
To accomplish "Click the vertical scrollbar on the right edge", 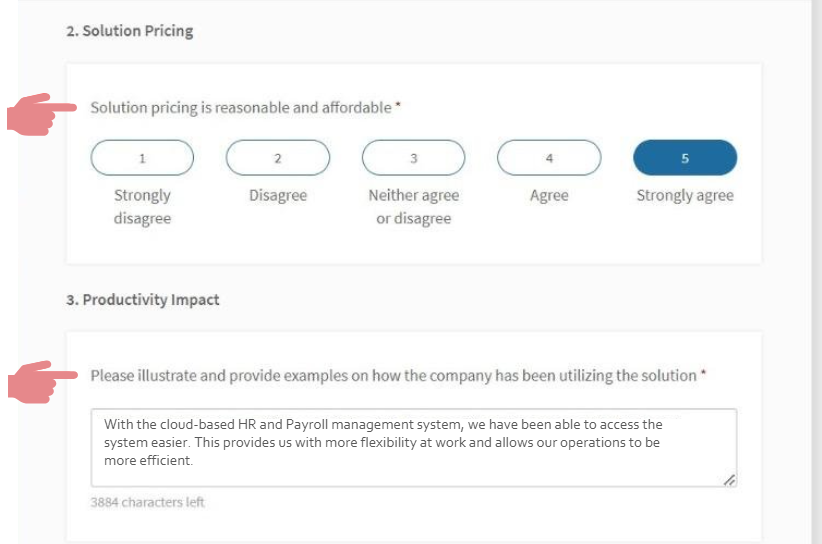I will [x=816, y=272].
